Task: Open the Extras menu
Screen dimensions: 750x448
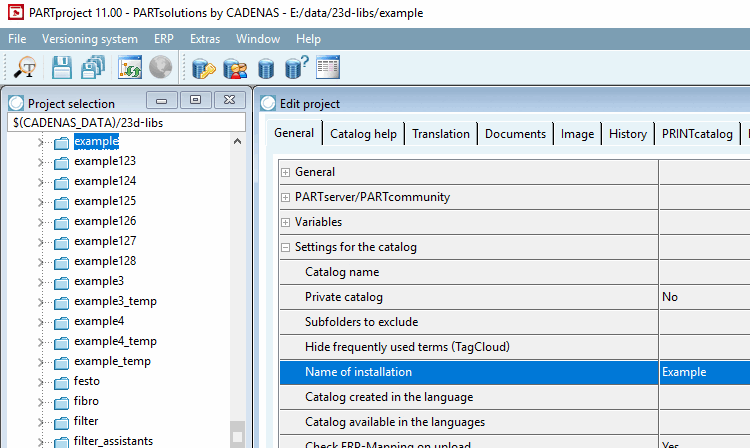Action: click(205, 39)
